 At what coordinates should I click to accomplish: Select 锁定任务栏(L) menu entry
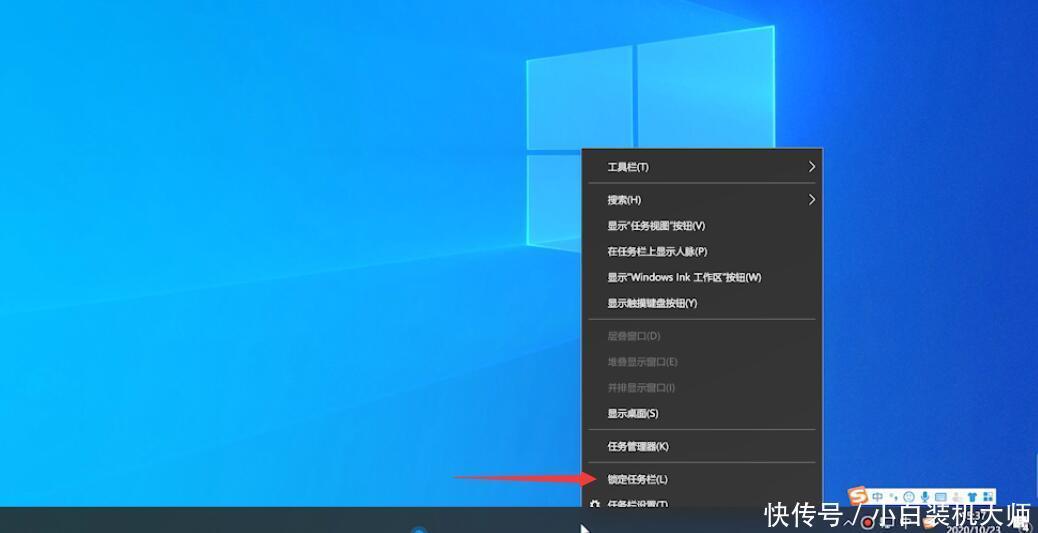pyautogui.click(x=702, y=479)
